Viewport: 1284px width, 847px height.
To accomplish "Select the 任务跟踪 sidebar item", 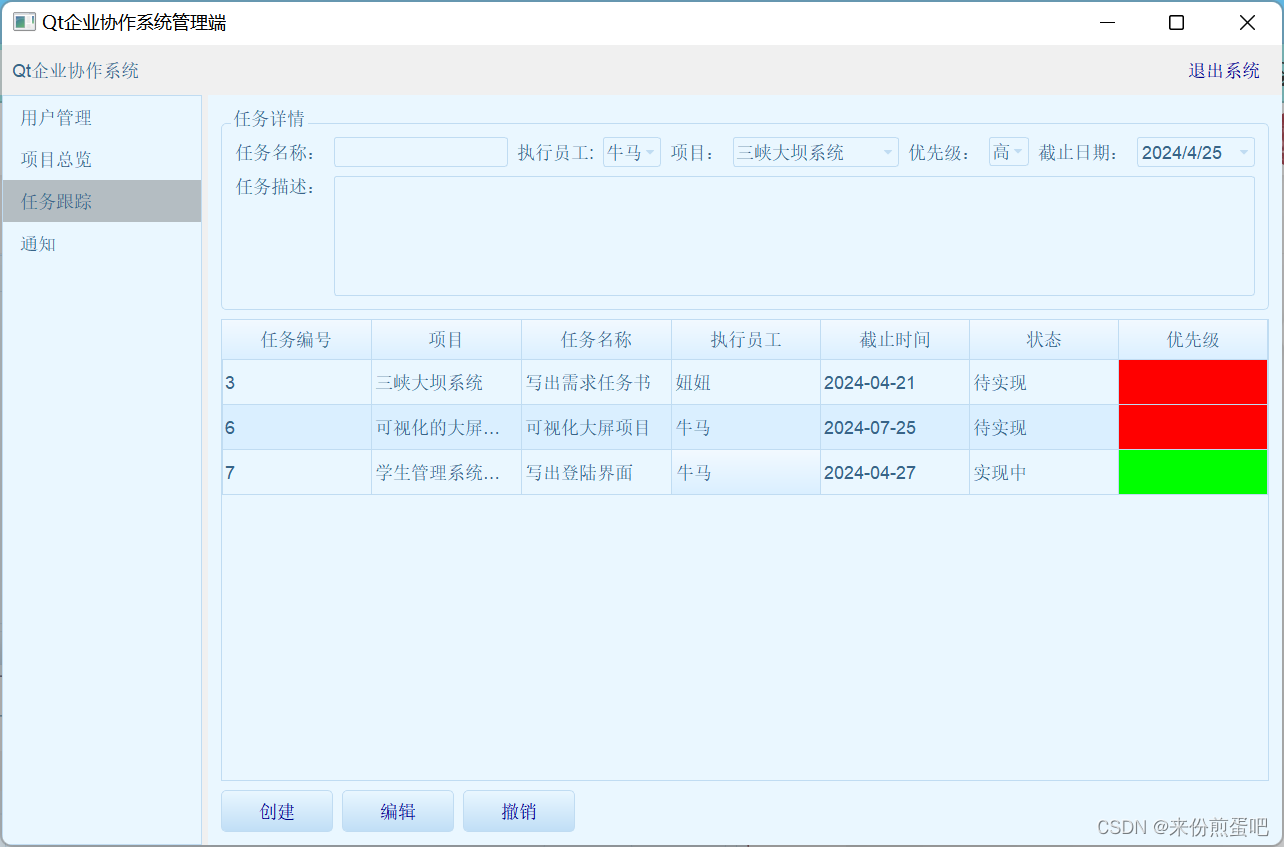I will point(53,201).
